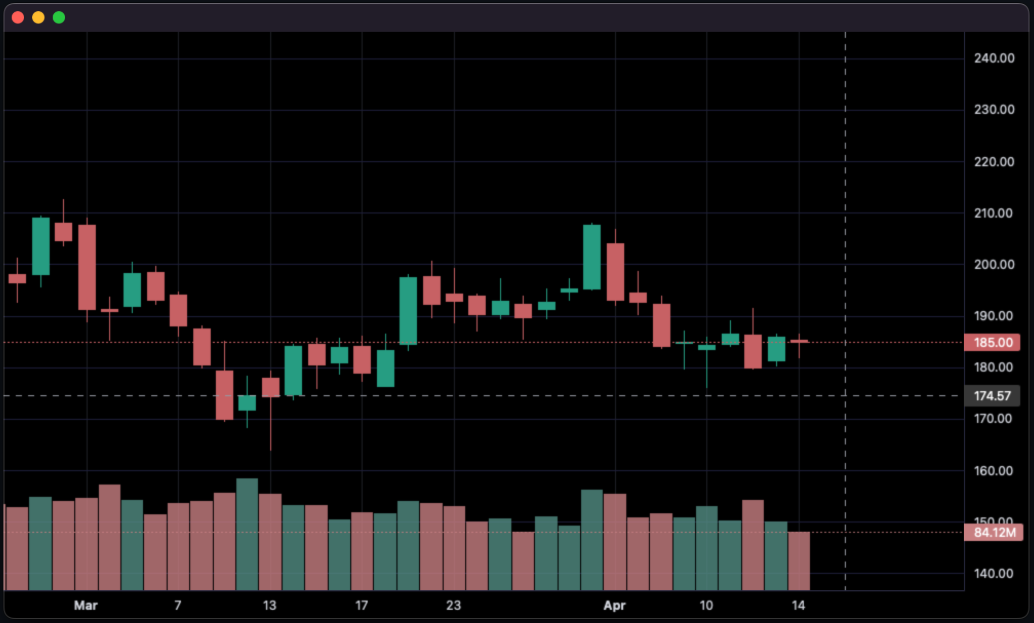
Task: Click the 160.00 price axis label
Action: click(x=994, y=471)
